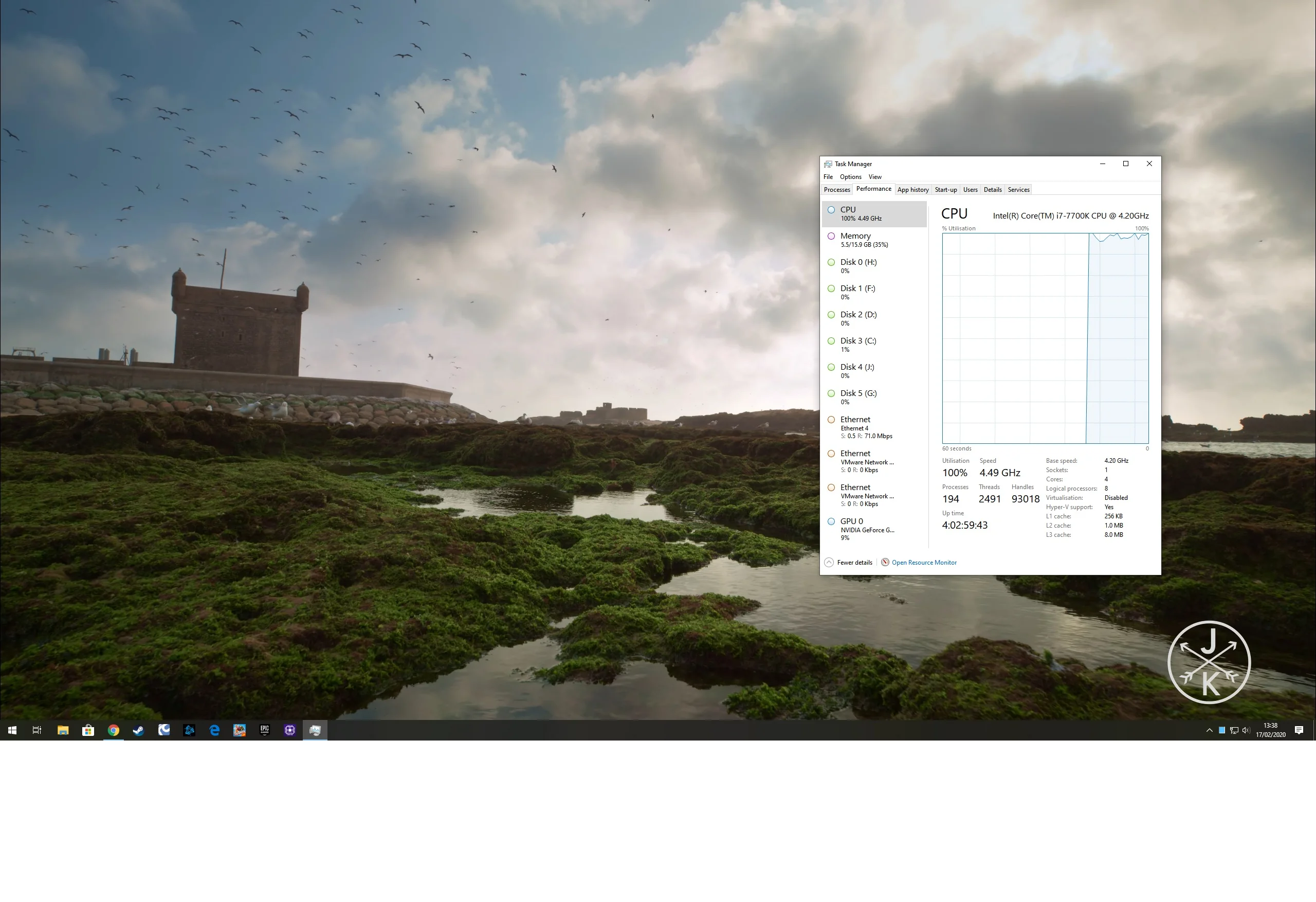Open the Options menu in Task Manager
Viewport: 1316px width, 902px height.
click(x=851, y=177)
